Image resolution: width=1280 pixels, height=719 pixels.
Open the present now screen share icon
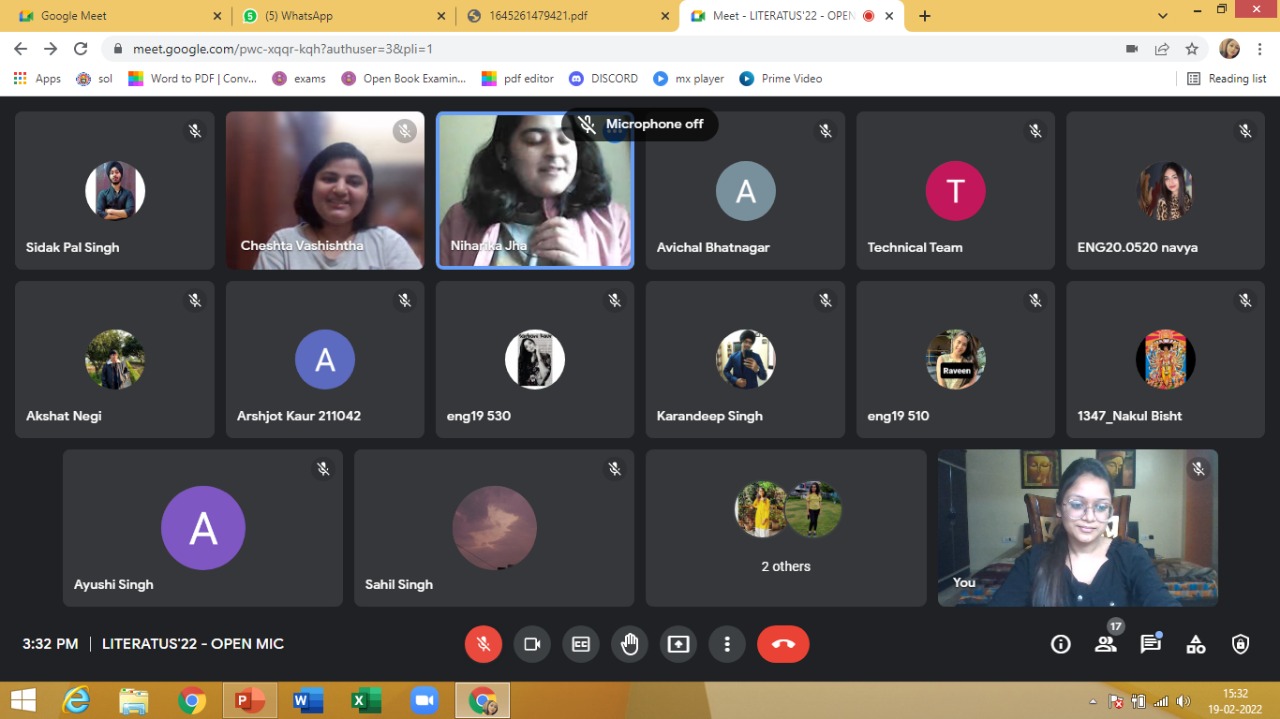pyautogui.click(x=678, y=644)
